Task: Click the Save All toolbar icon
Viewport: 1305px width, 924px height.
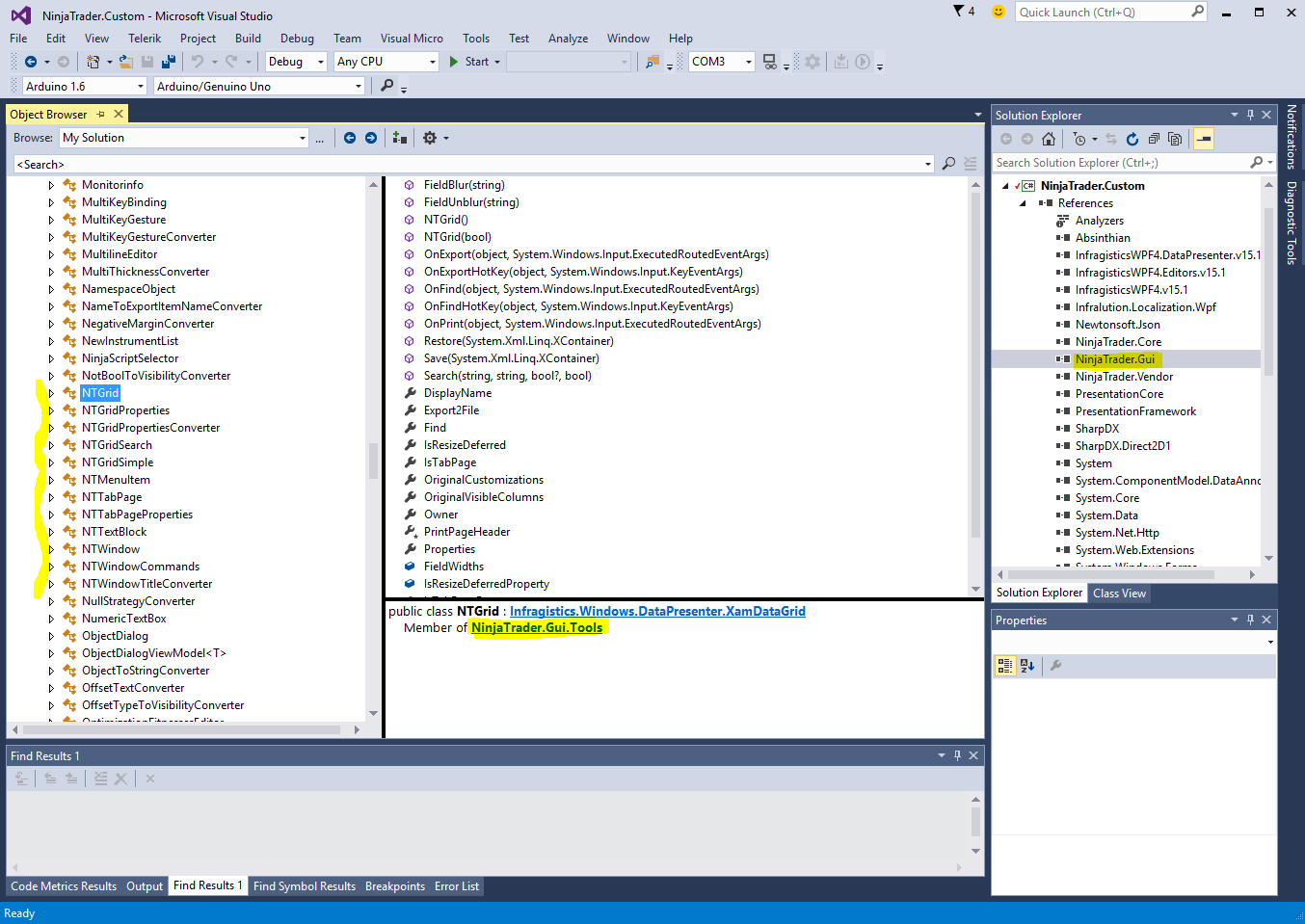Action: coord(169,62)
